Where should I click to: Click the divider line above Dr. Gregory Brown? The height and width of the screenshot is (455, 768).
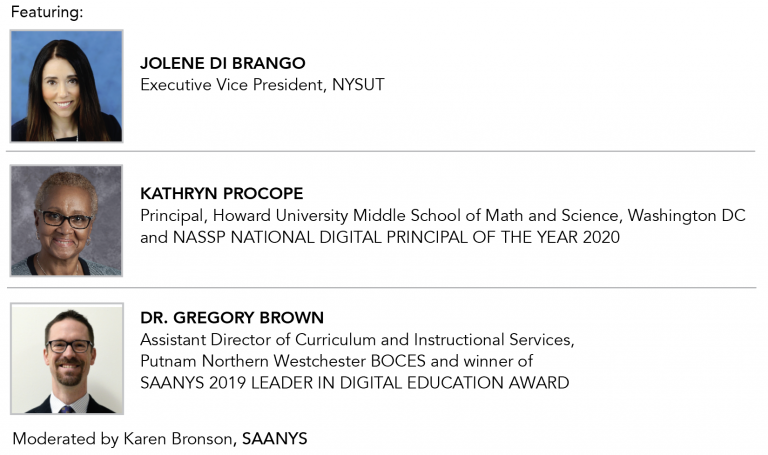click(x=382, y=287)
